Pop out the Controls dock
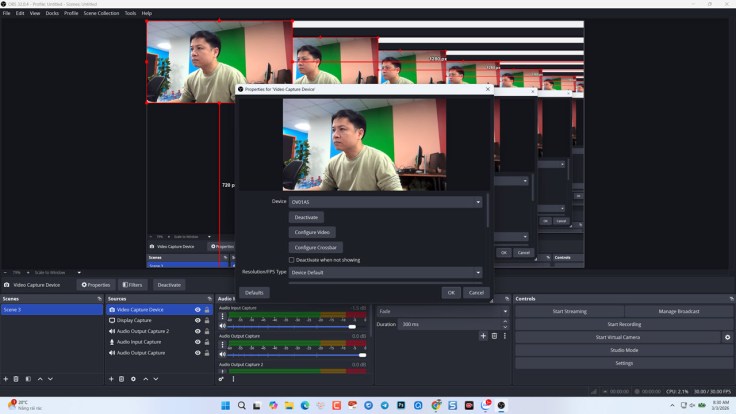Viewport: 736px width, 414px height. click(731, 299)
